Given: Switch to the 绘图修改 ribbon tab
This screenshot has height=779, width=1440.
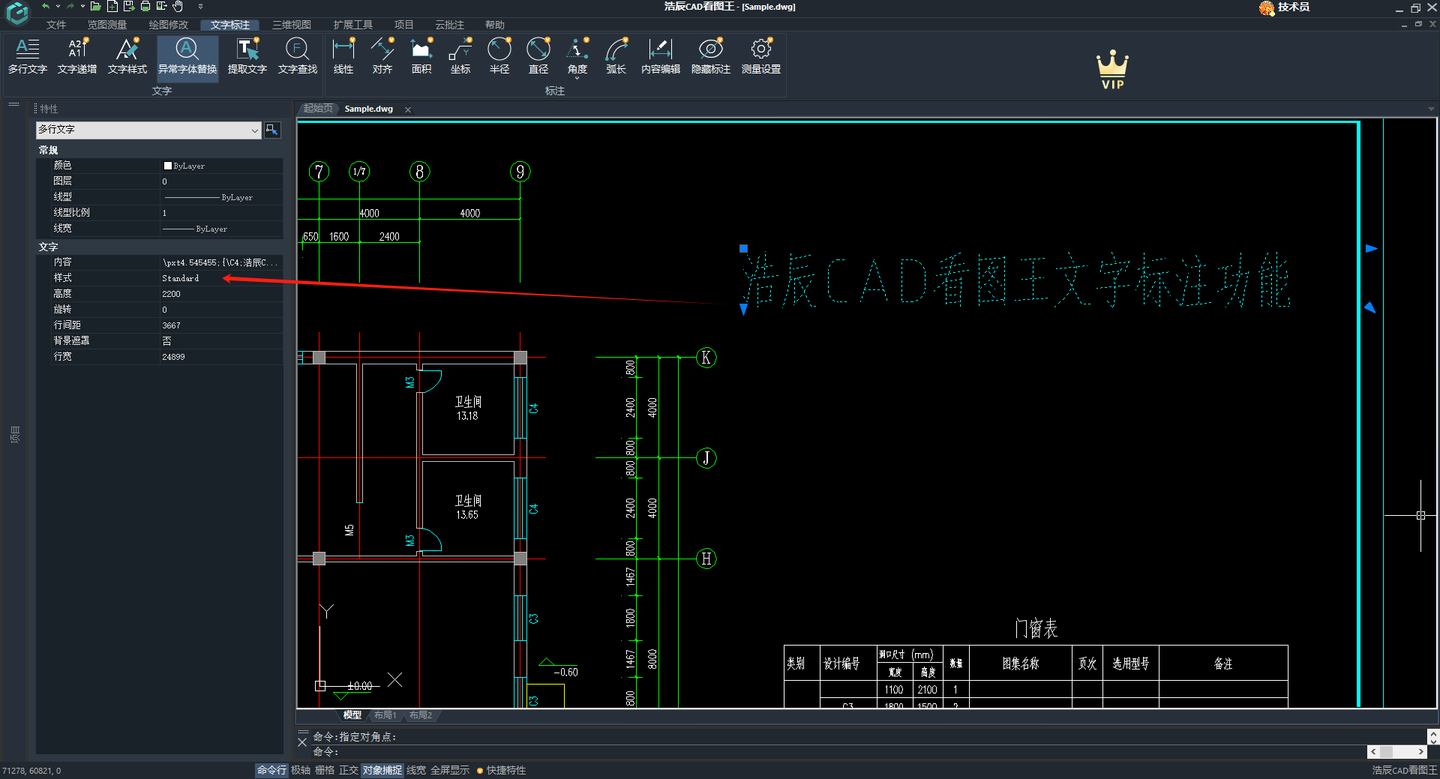Looking at the screenshot, I should click(168, 25).
